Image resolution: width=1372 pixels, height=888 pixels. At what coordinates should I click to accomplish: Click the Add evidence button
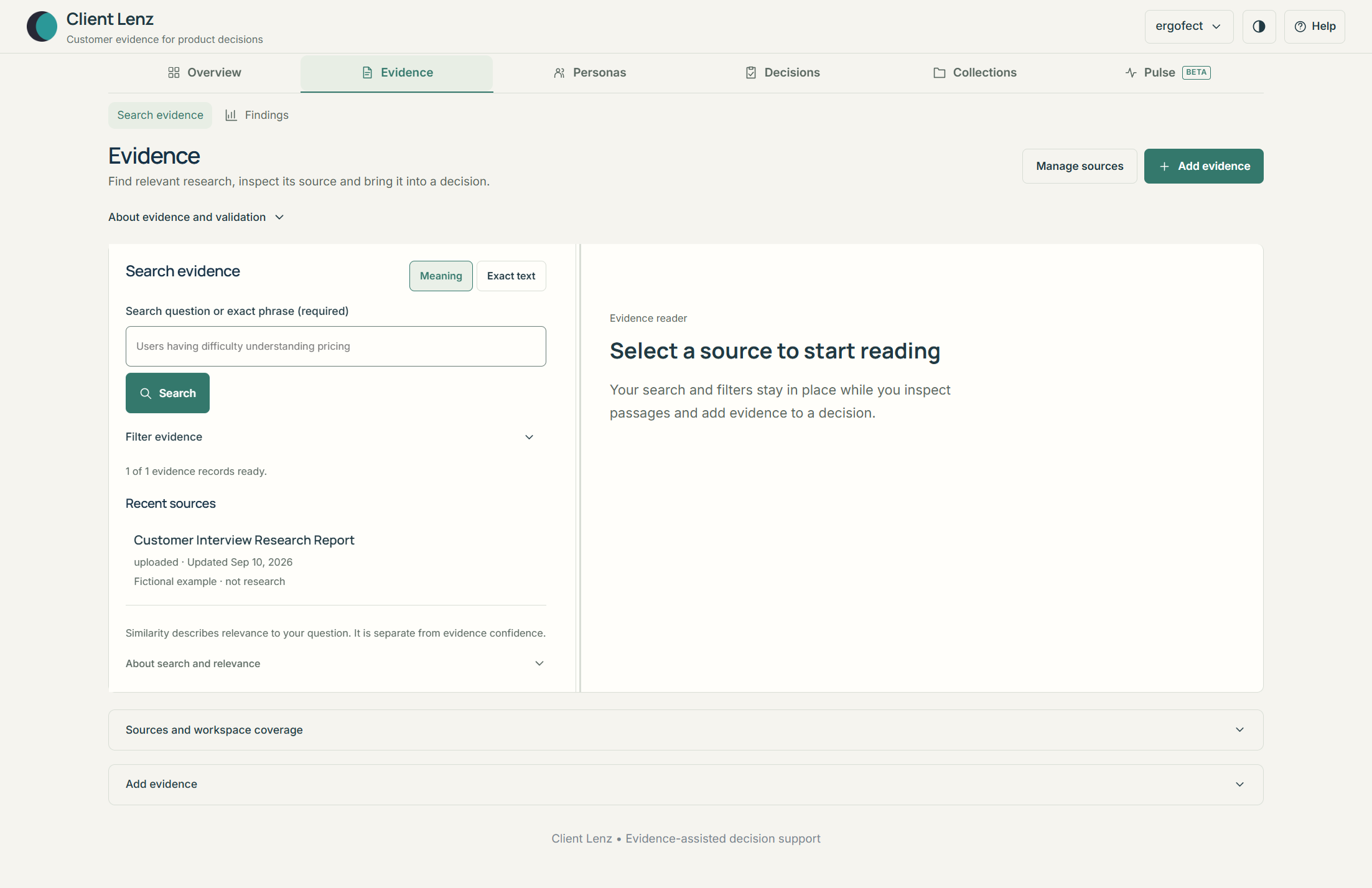tap(1203, 166)
